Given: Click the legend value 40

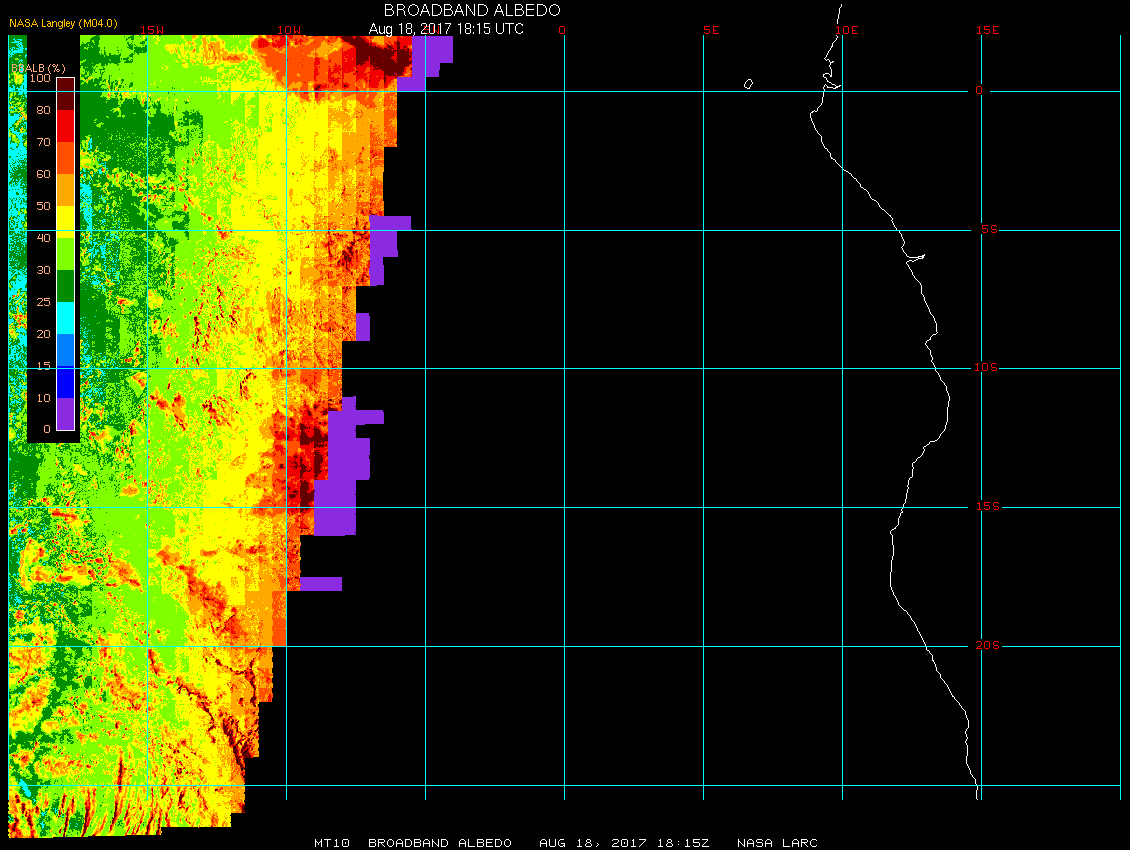Looking at the screenshot, I should (x=43, y=238).
